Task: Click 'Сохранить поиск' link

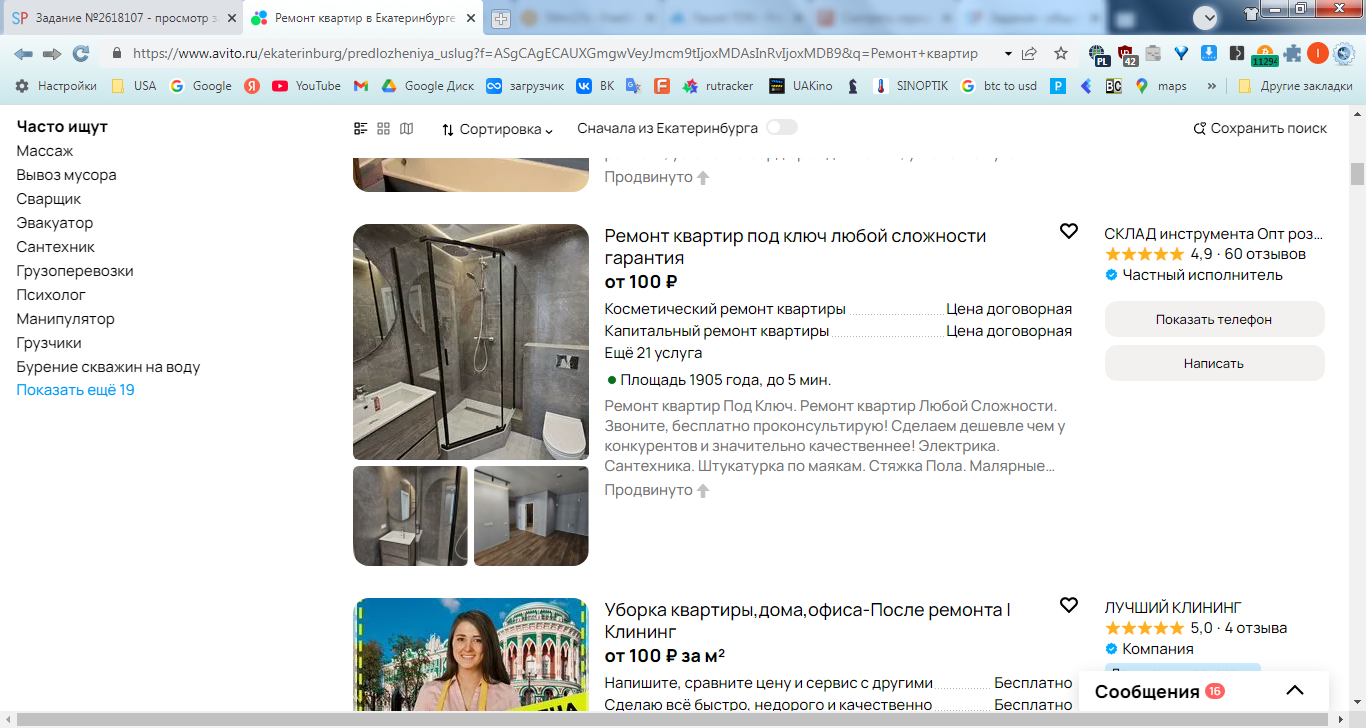Action: [x=1260, y=128]
